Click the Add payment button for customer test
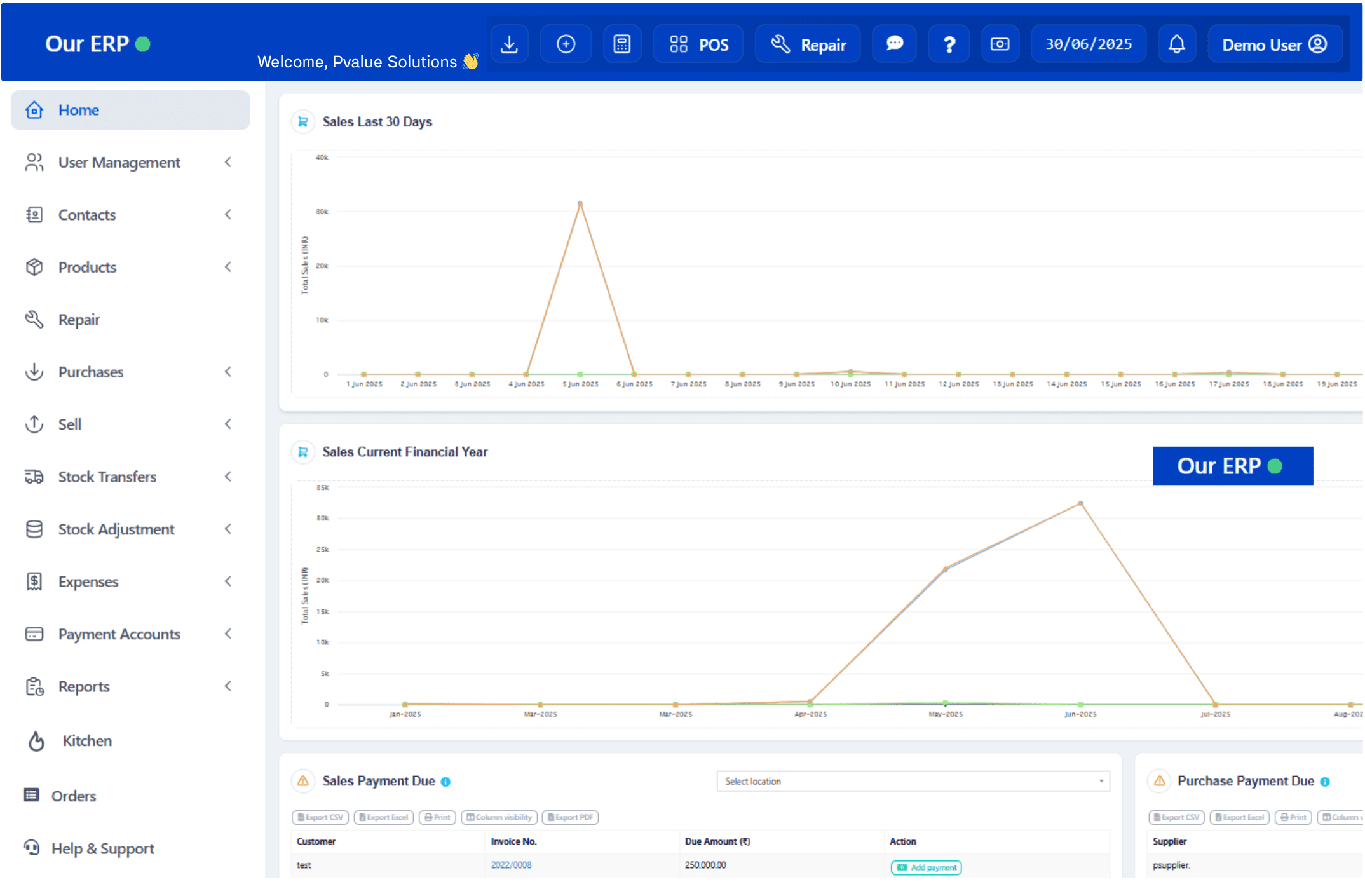Screen dimensions: 1365x896 [x=925, y=867]
